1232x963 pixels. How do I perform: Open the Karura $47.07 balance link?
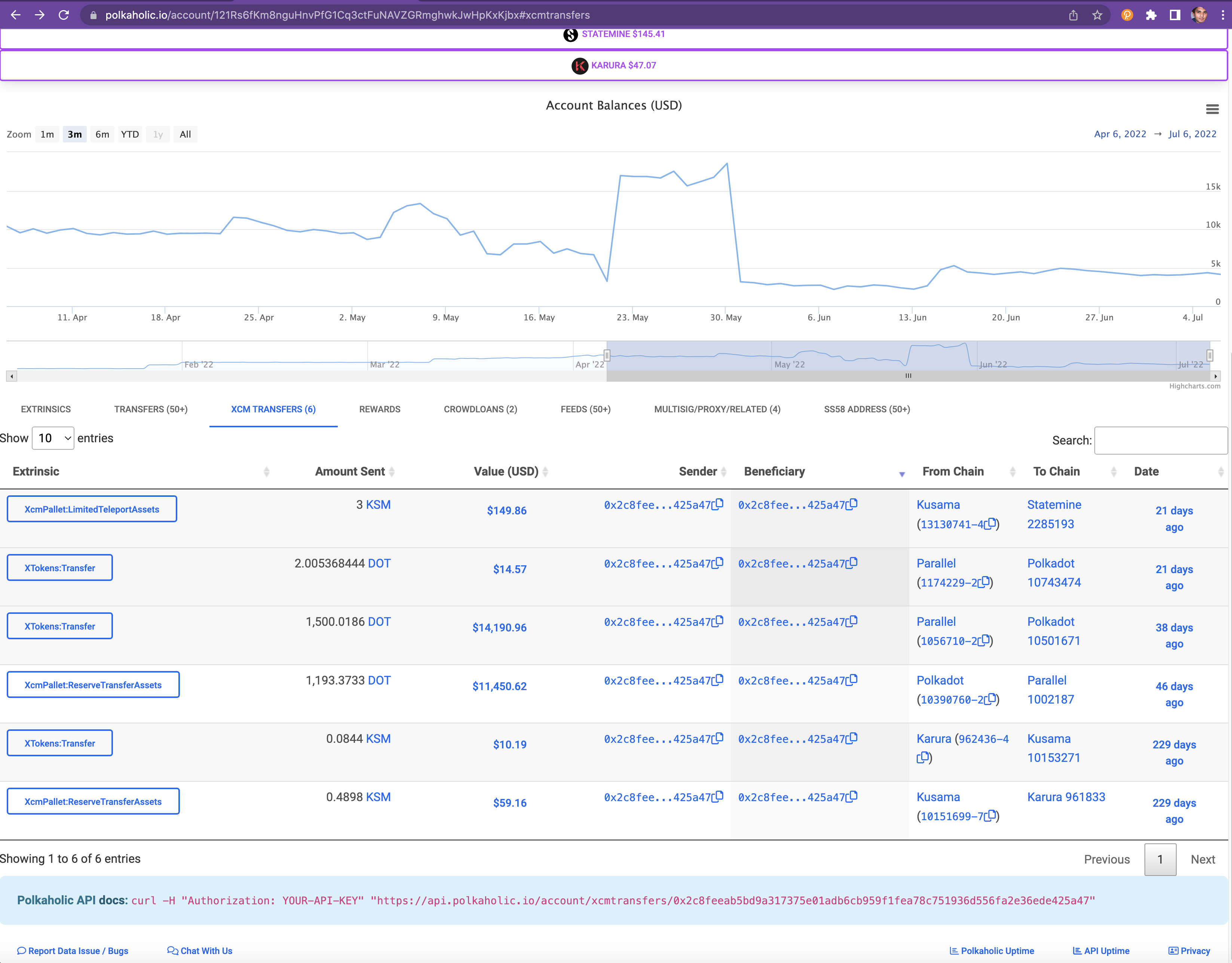[623, 65]
